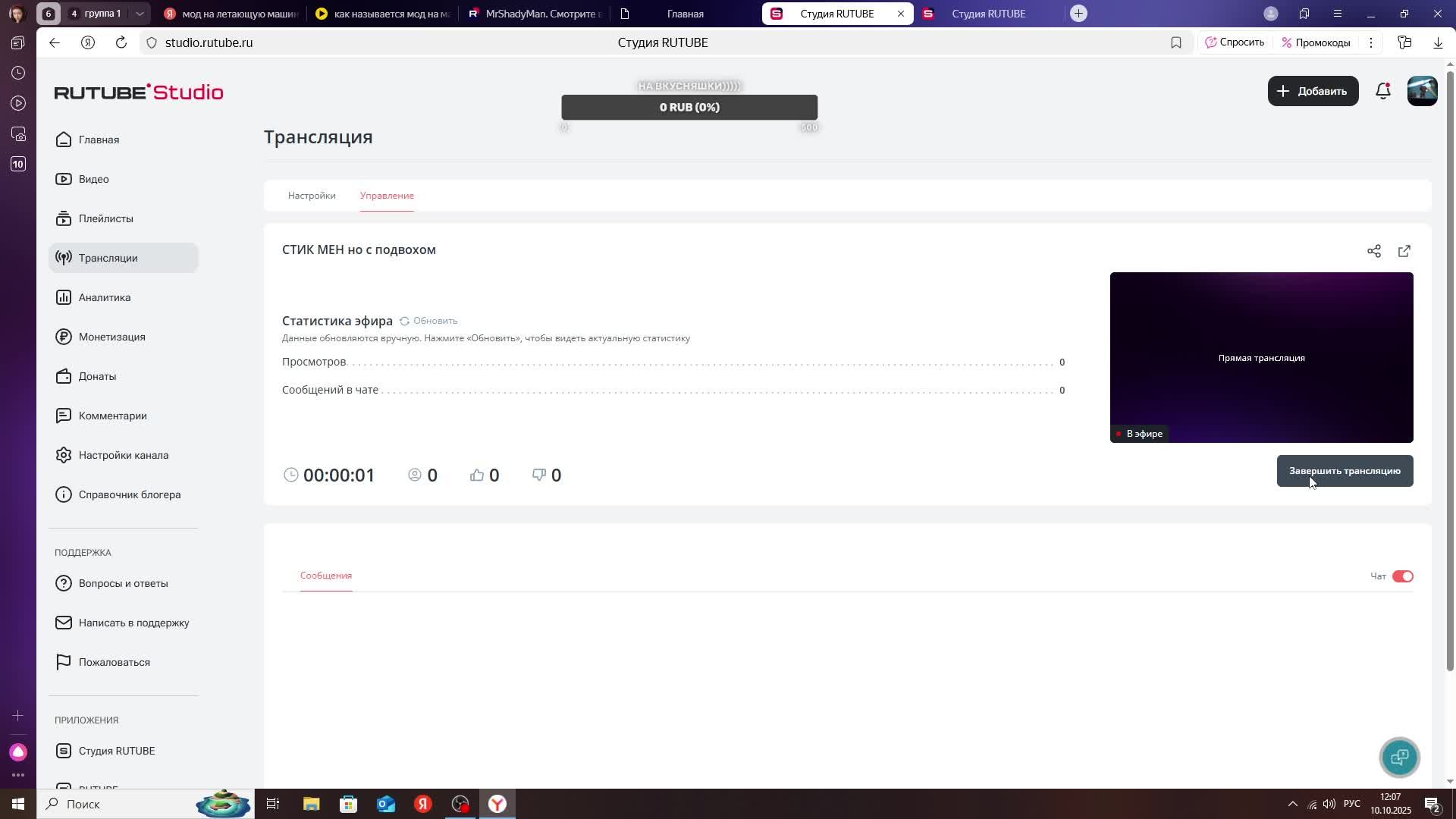Click the share icon for the stream
1456x819 pixels.
tap(1373, 251)
